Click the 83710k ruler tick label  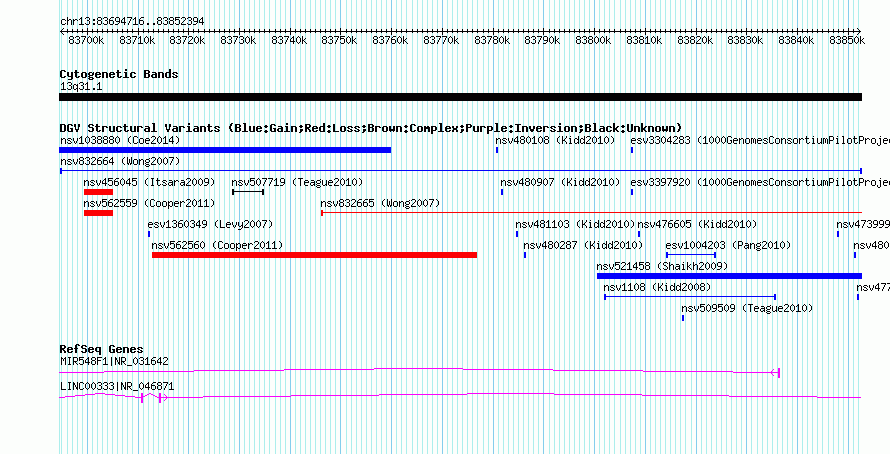(x=137, y=40)
